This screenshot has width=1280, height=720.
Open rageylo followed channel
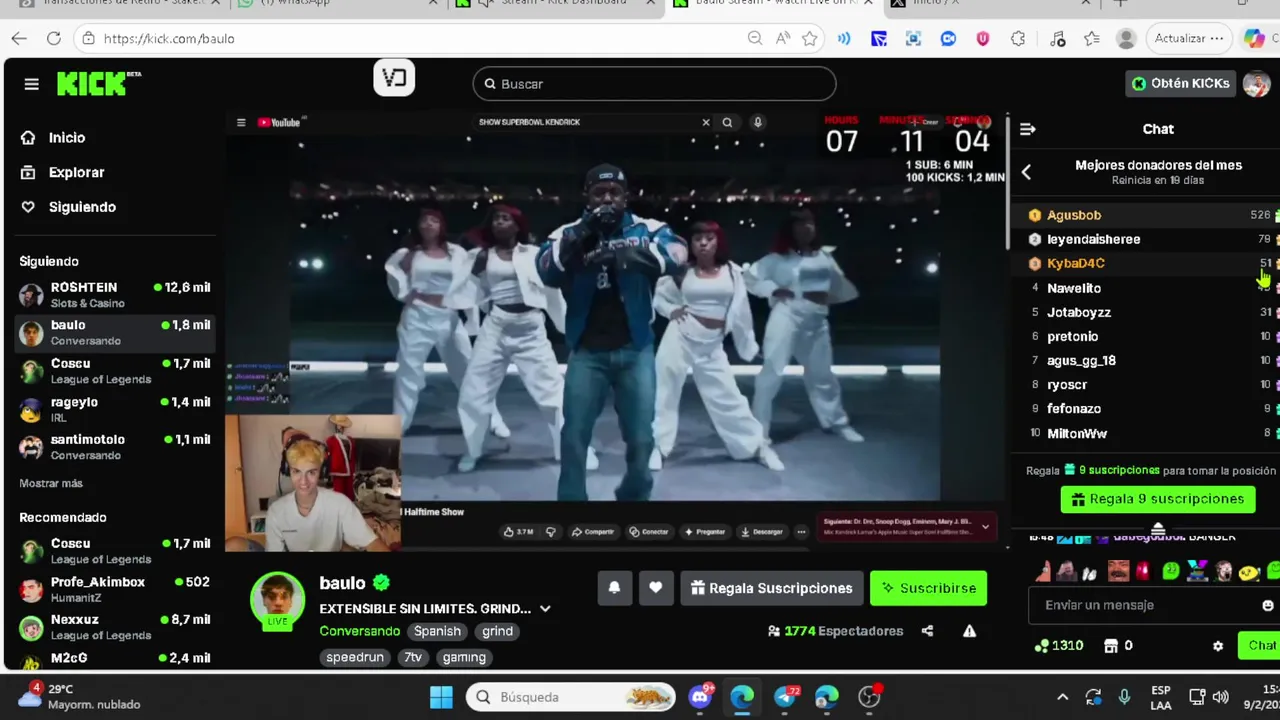tap(115, 409)
